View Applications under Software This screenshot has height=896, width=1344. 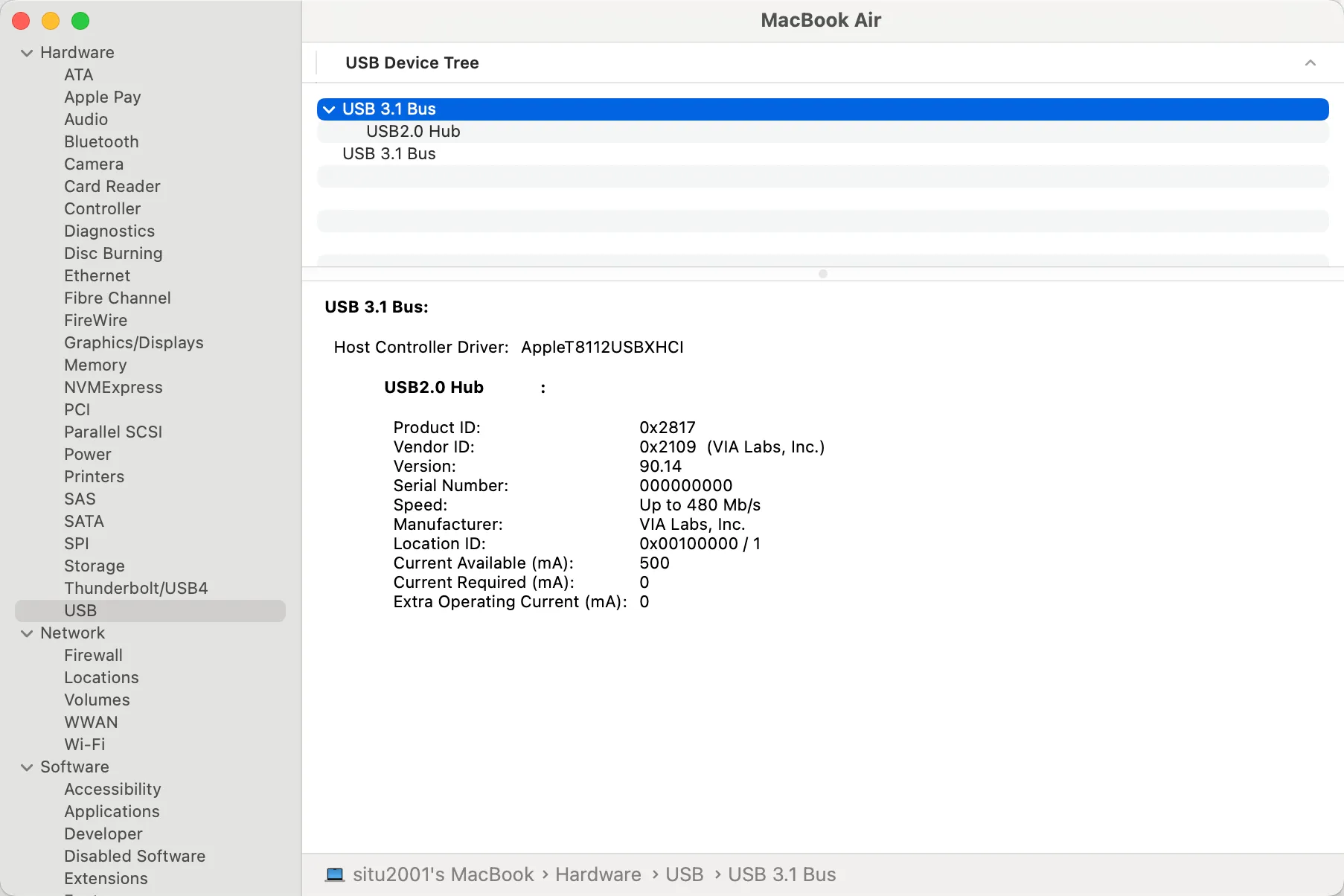112,811
